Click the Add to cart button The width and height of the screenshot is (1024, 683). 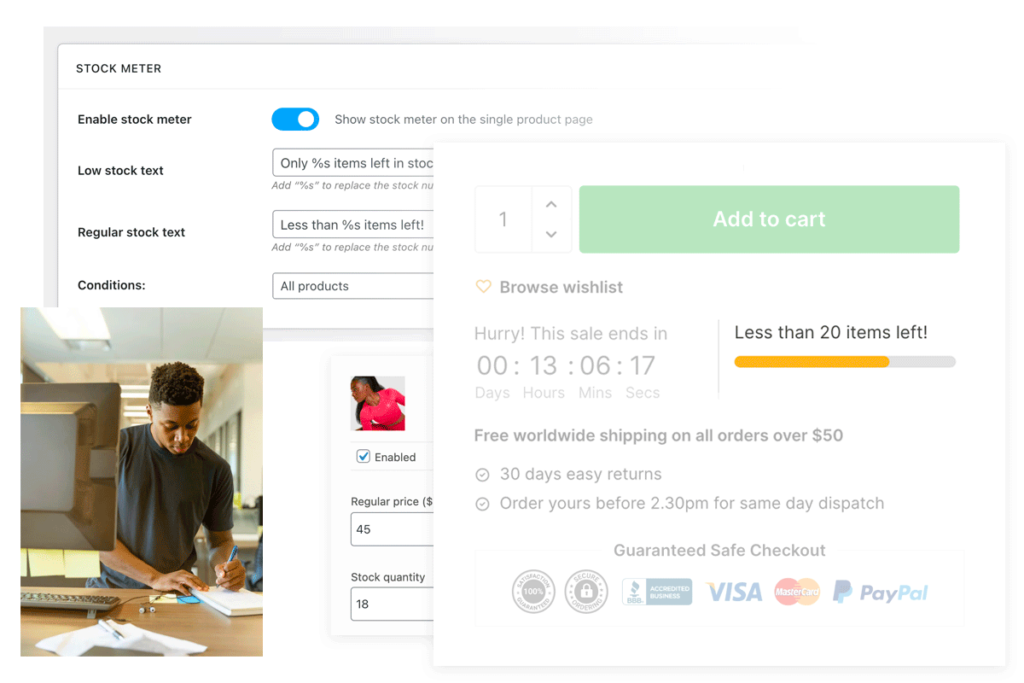[x=768, y=219]
